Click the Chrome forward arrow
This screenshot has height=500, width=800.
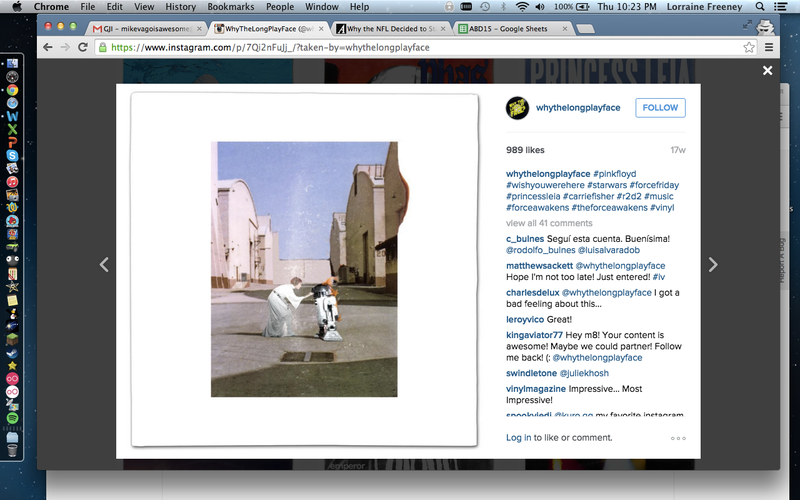(65, 47)
